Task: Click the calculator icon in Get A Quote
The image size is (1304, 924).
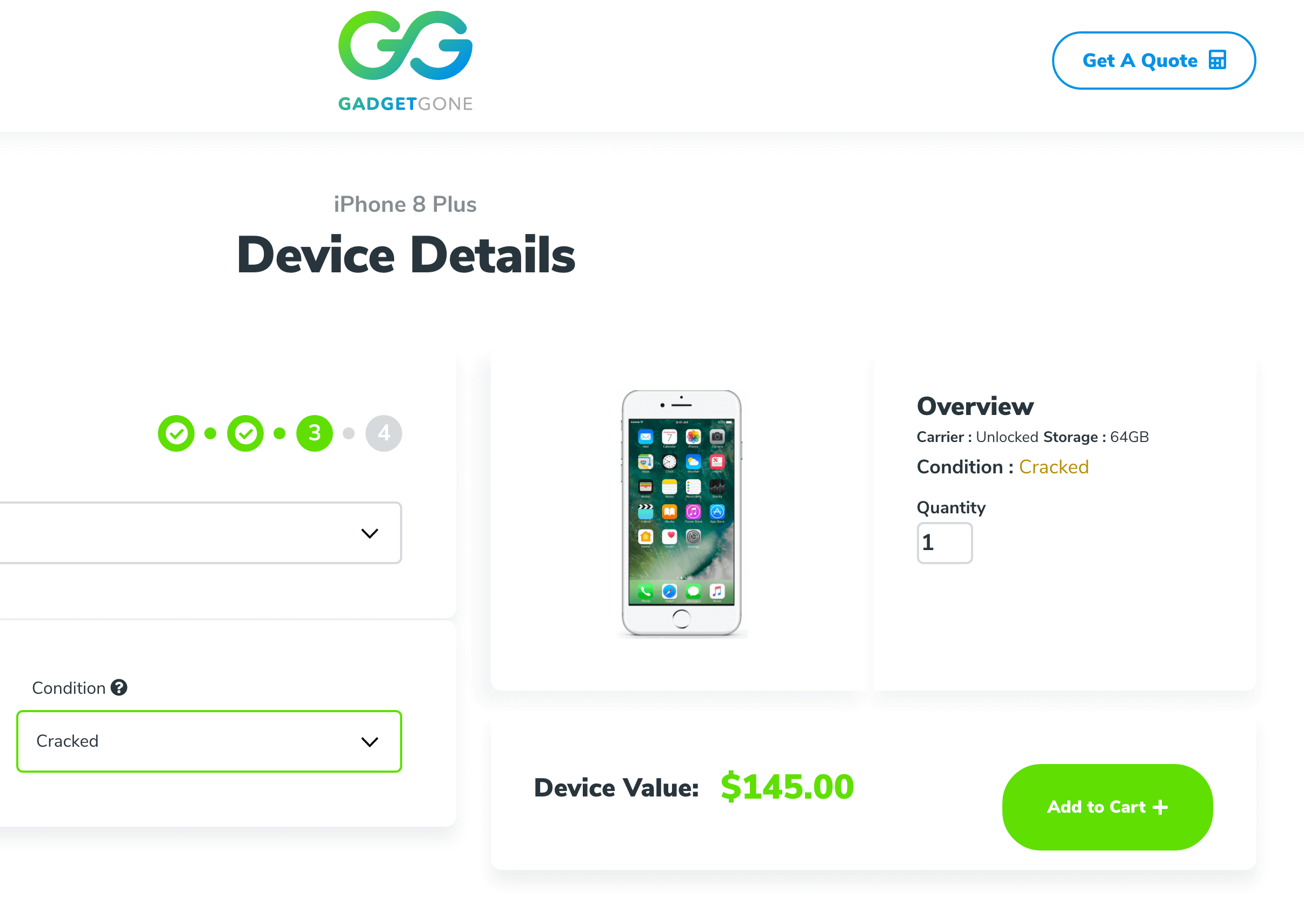Action: point(1217,60)
